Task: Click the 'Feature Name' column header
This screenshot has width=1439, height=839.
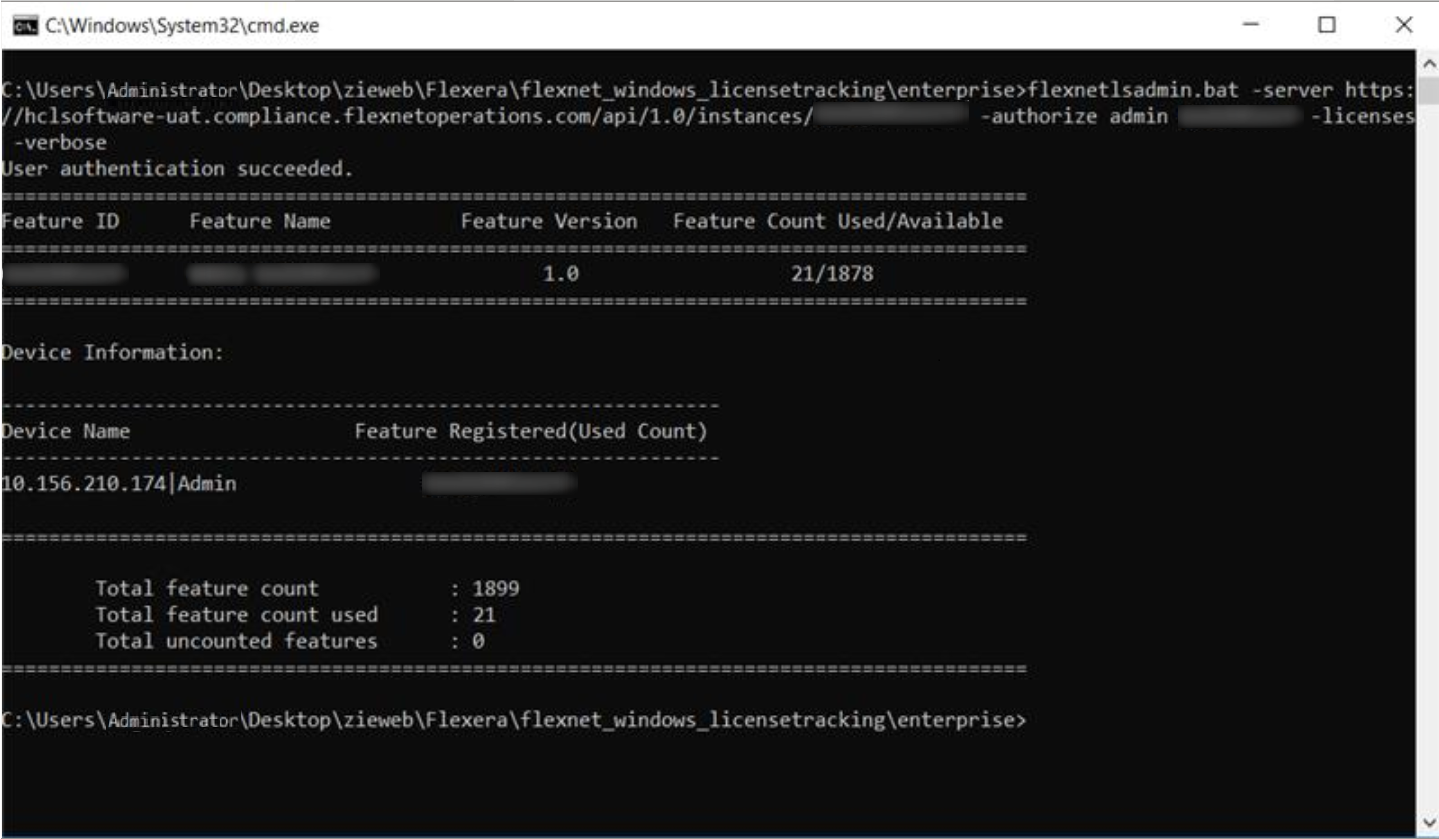Action: (260, 222)
